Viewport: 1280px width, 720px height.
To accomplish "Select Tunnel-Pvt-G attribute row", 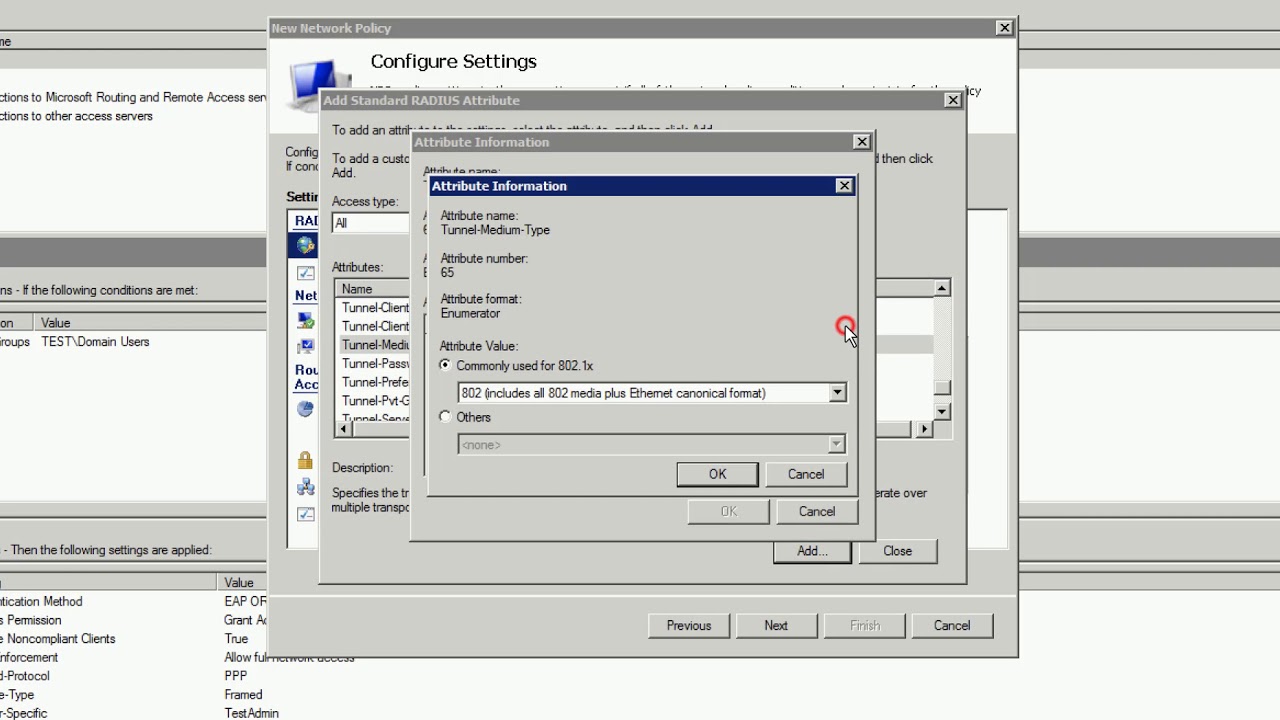I will (375, 401).
